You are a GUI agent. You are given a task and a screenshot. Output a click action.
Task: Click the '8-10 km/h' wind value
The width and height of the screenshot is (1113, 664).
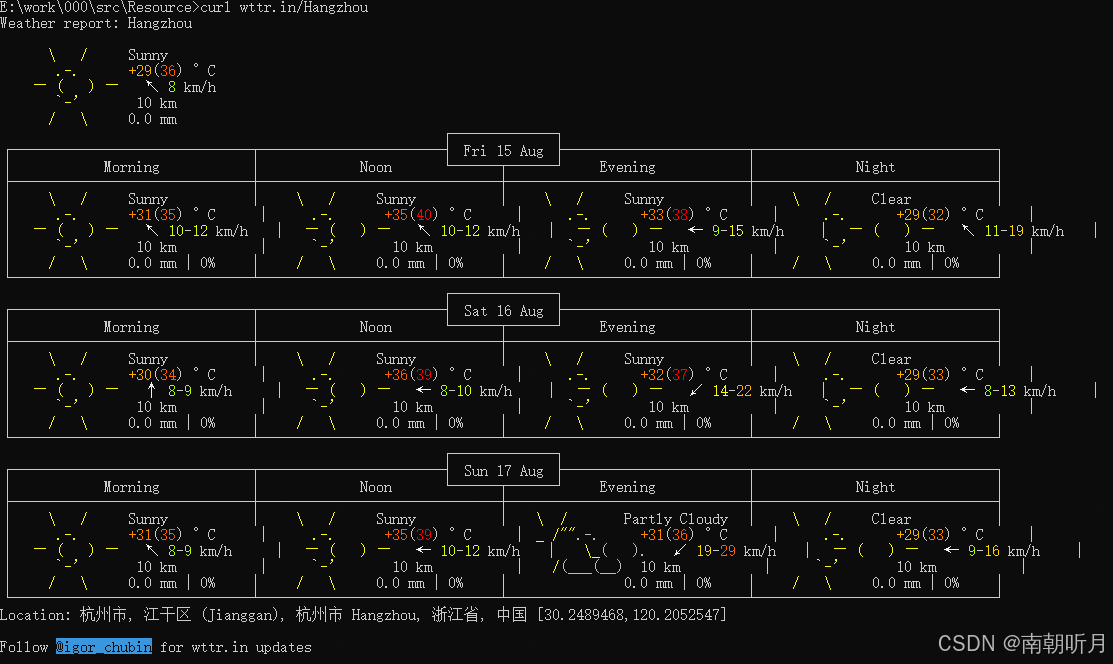[x=476, y=391]
